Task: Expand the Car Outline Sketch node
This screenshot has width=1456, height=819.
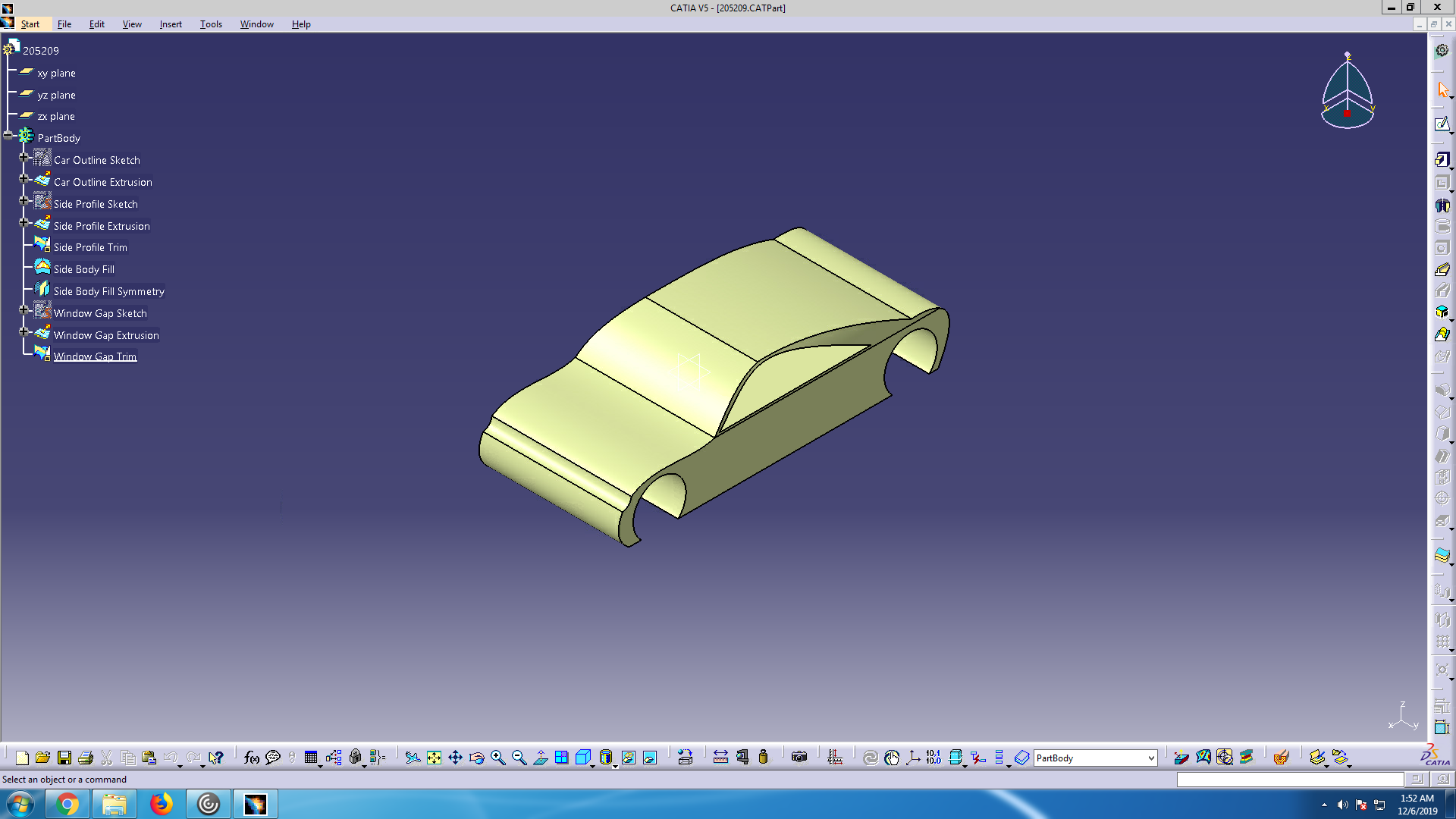Action: pos(24,158)
